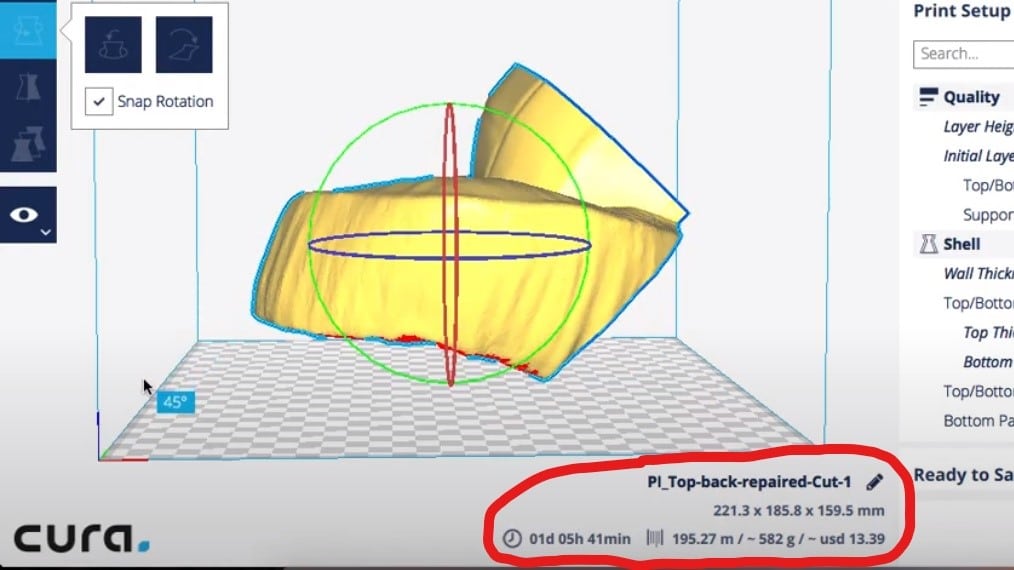Click the PI_Top-back-repaired-Cut-1 job name
Viewport: 1014px width, 570px height.
point(749,482)
